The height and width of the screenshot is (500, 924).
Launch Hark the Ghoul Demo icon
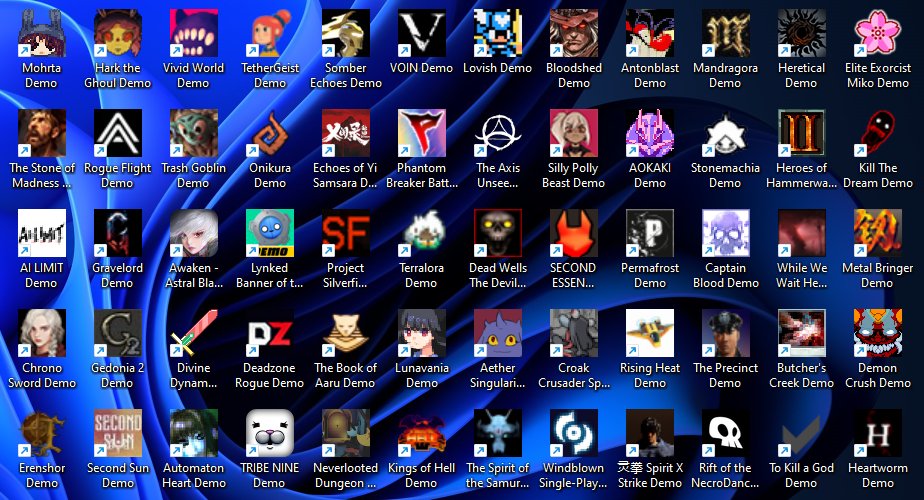point(118,33)
